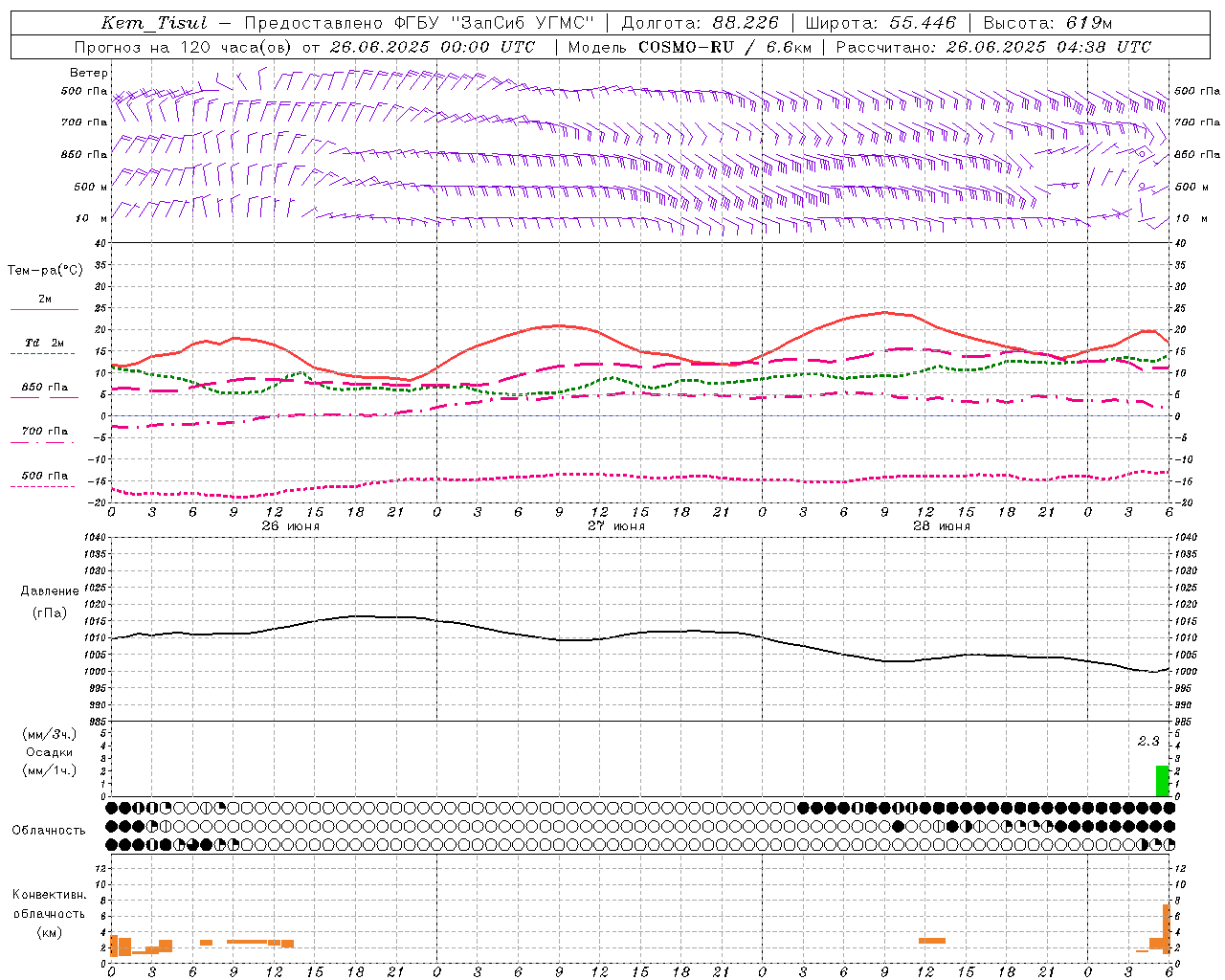Click the 28 июня date label
The height and width of the screenshot is (980, 1225).
941,526
